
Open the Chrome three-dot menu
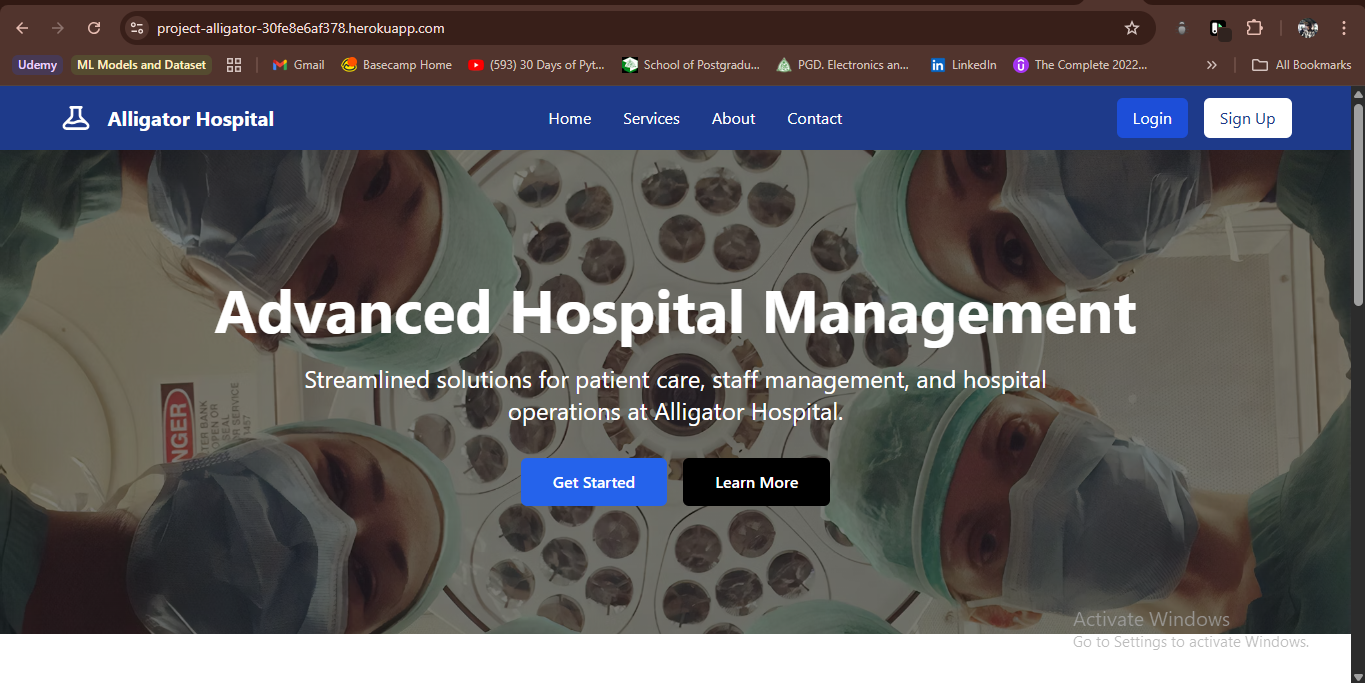pos(1343,28)
